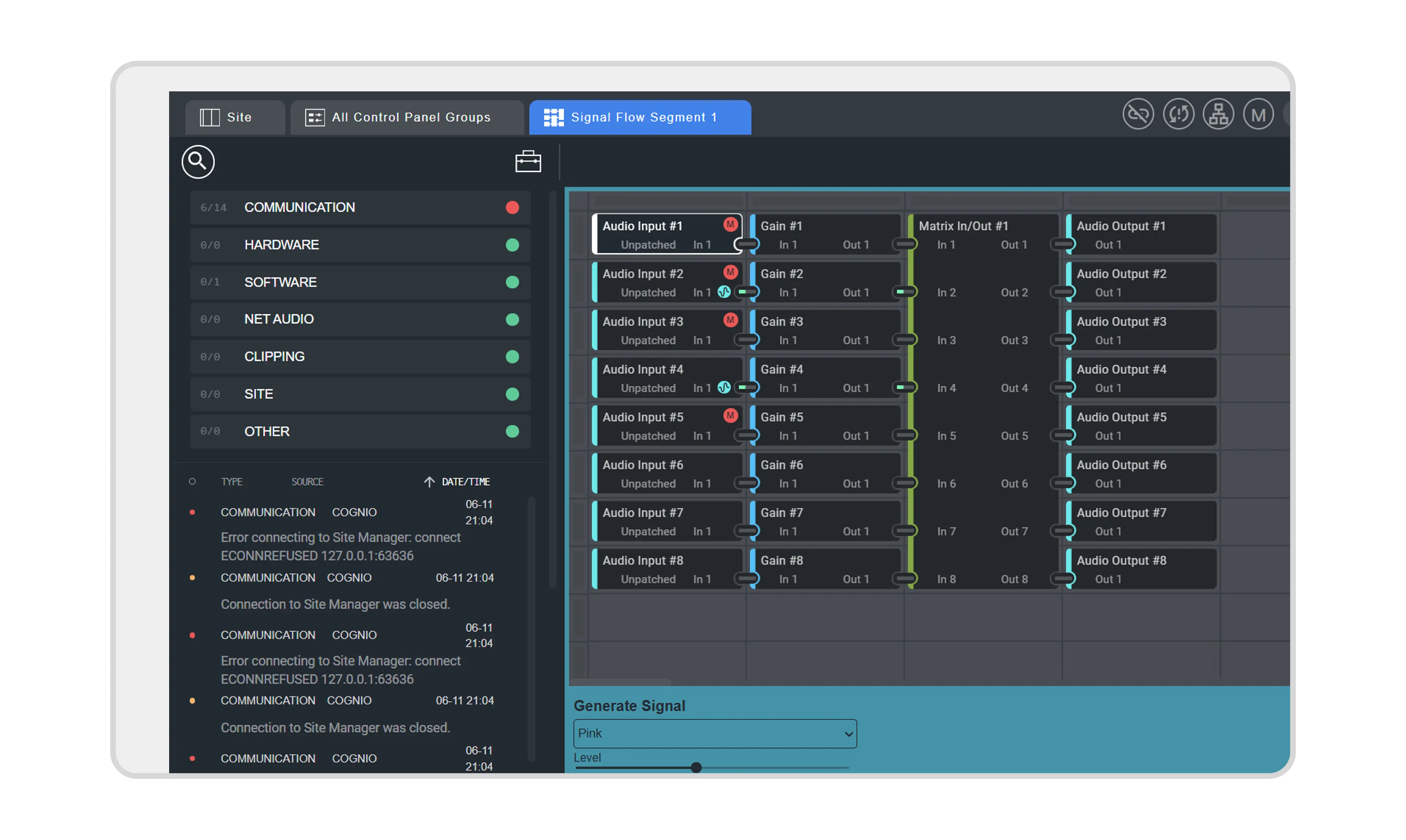1406x840 pixels.
Task: Select the Audio Output #5 block
Action: (x=1141, y=426)
